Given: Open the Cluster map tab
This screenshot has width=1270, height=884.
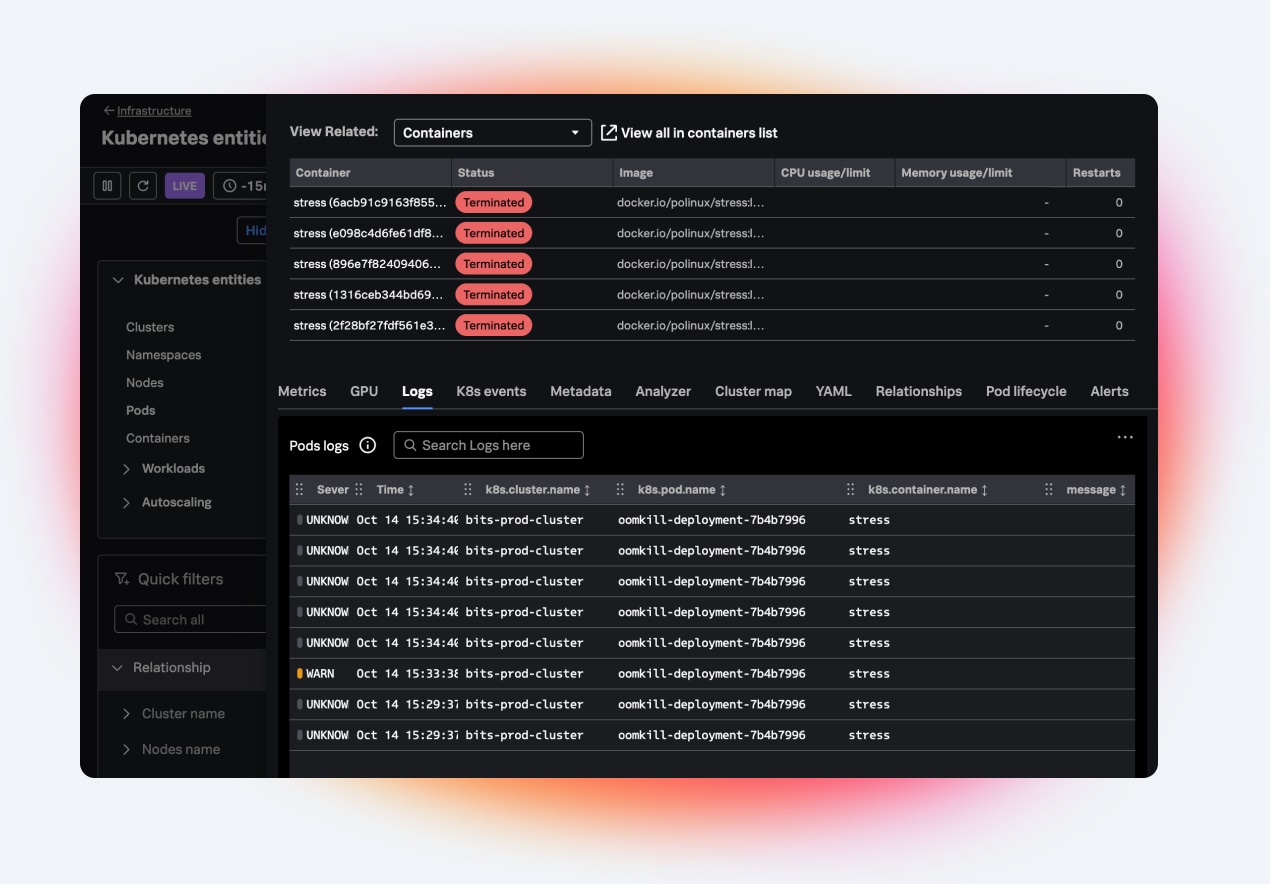Looking at the screenshot, I should (x=753, y=392).
